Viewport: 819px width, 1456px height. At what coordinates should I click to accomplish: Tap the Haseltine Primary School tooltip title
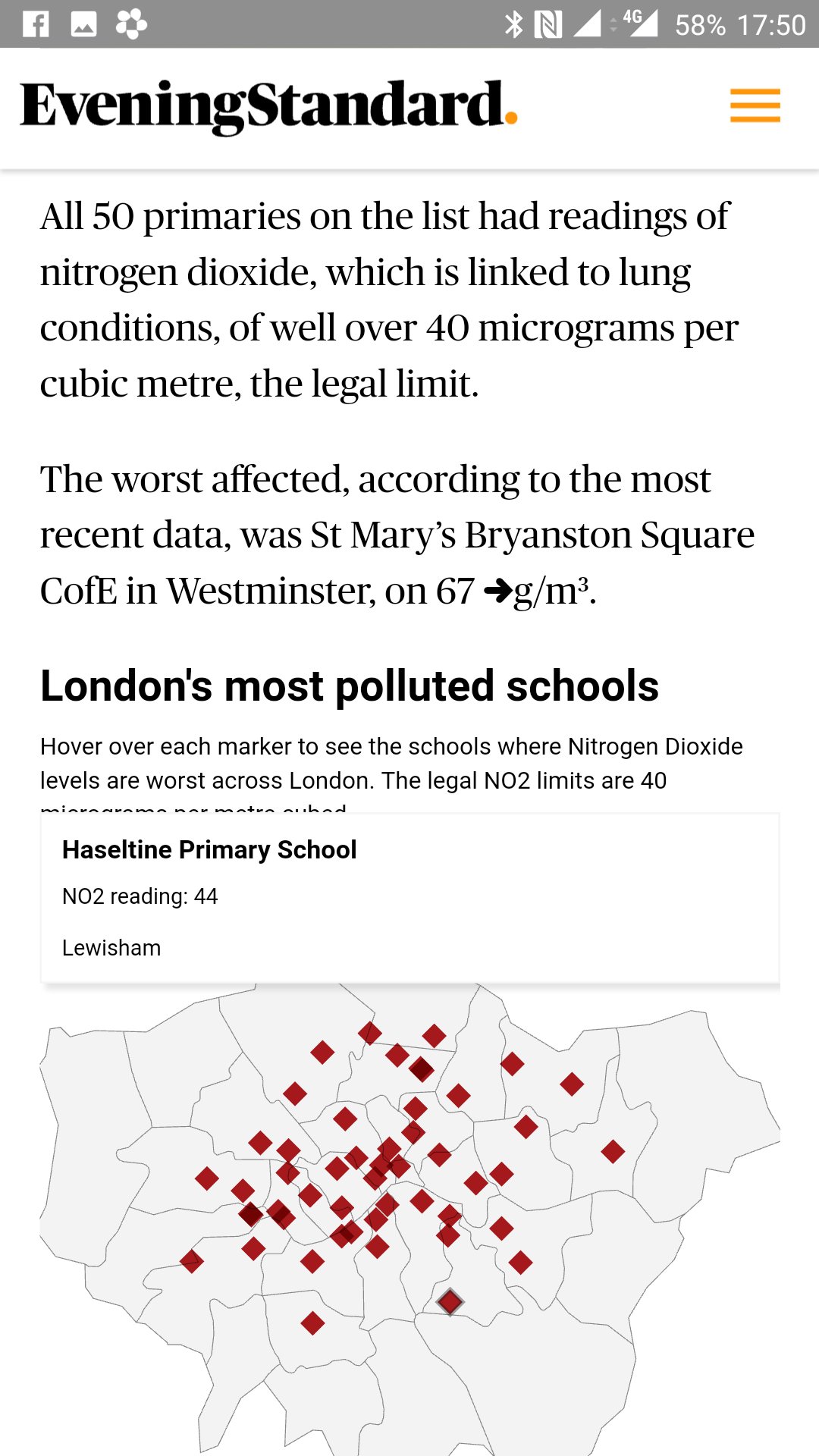pyautogui.click(x=209, y=850)
